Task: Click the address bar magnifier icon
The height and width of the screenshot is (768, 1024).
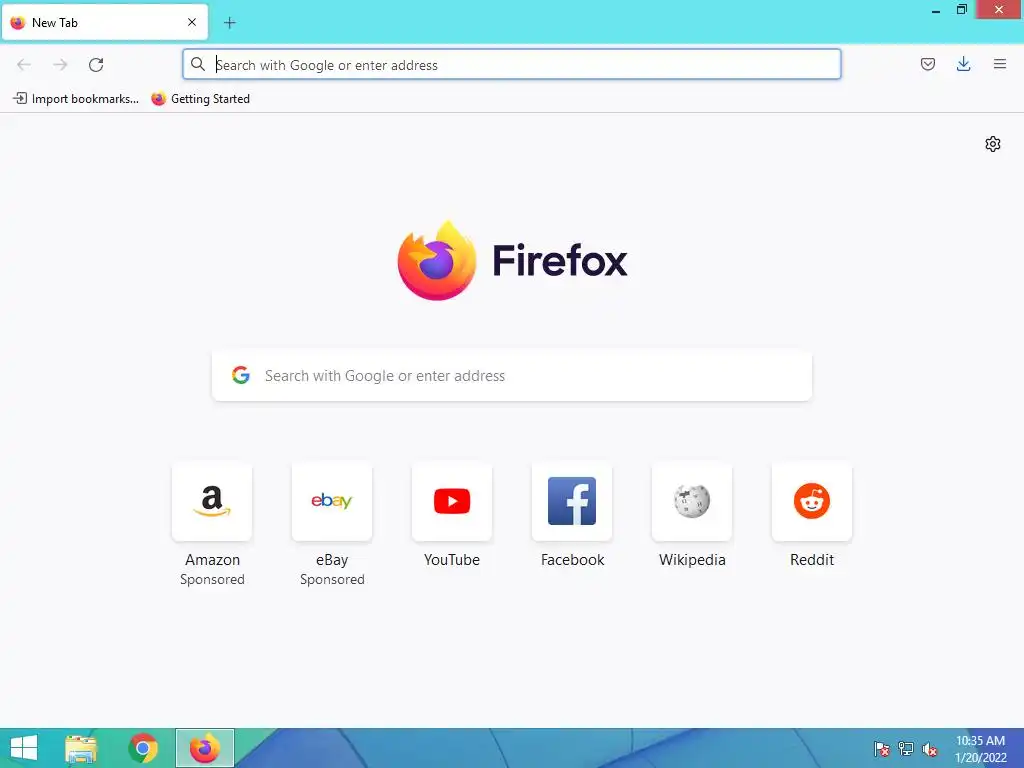Action: [x=198, y=64]
